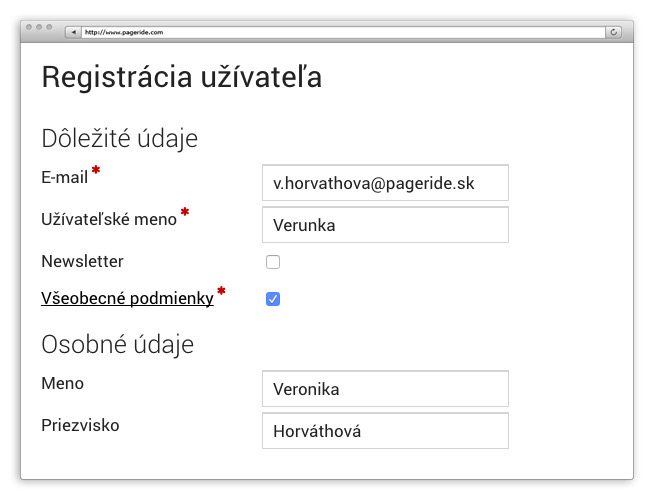
Task: Click the browser back arrow button
Action: 73,32
